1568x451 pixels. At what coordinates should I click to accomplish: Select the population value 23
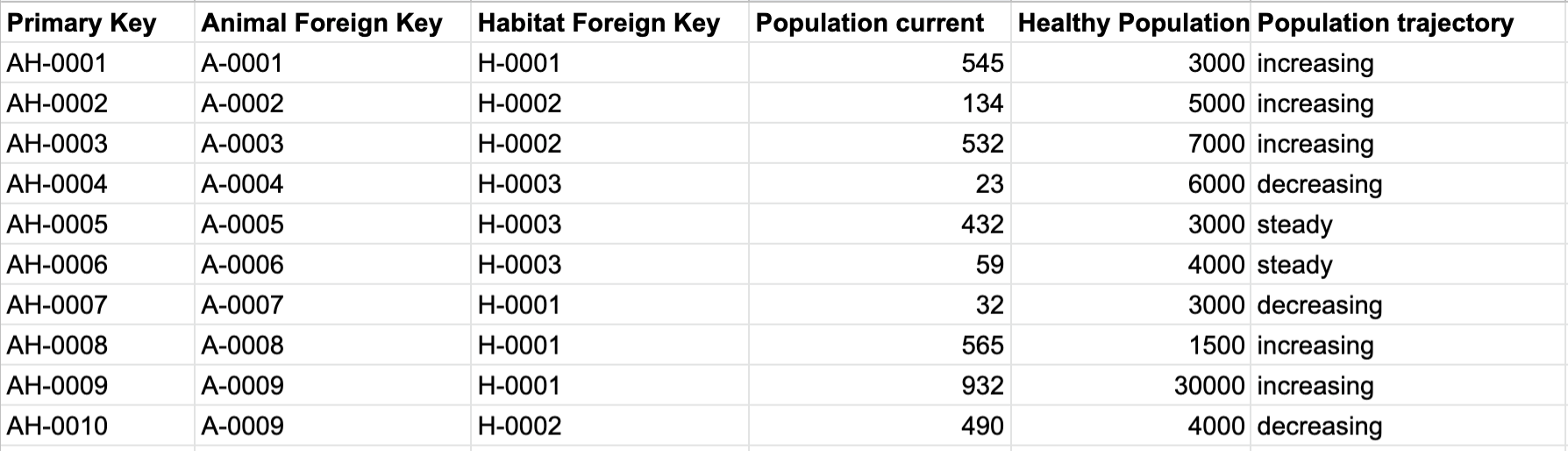coord(880,184)
